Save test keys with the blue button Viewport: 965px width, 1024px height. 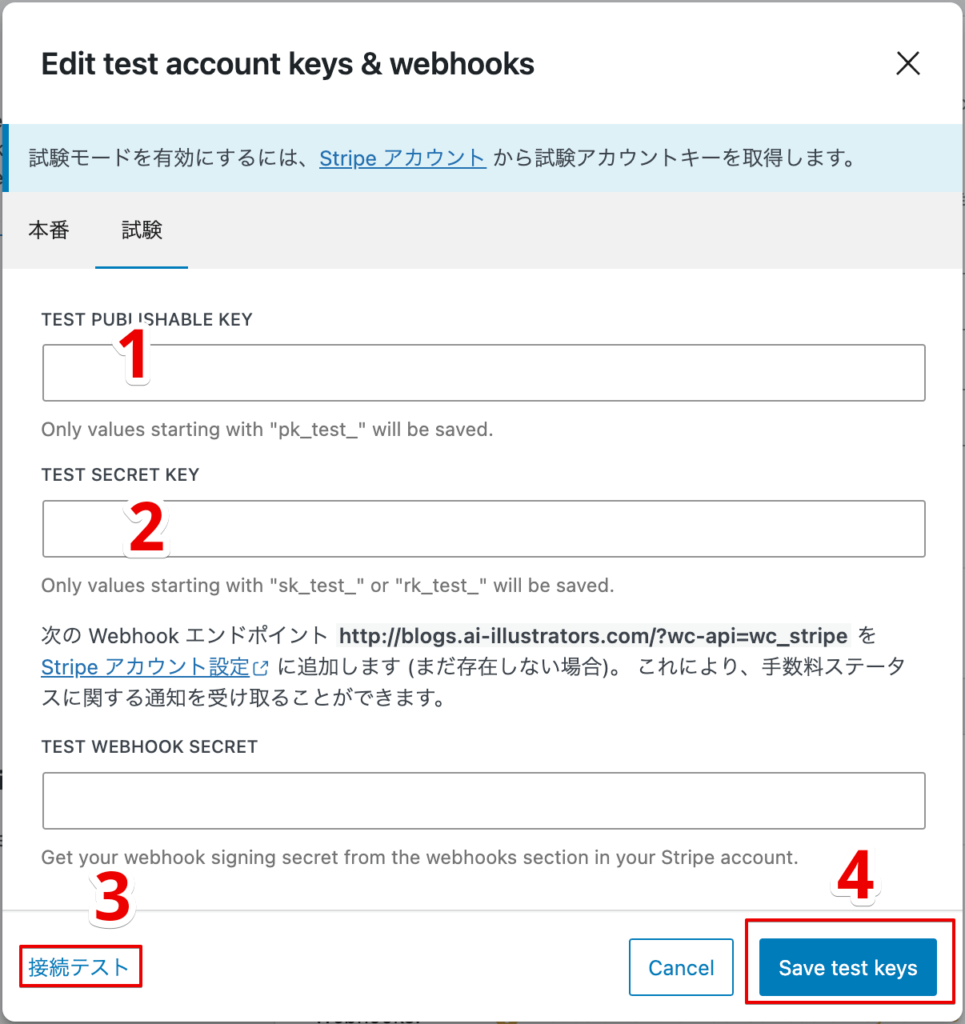(847, 967)
